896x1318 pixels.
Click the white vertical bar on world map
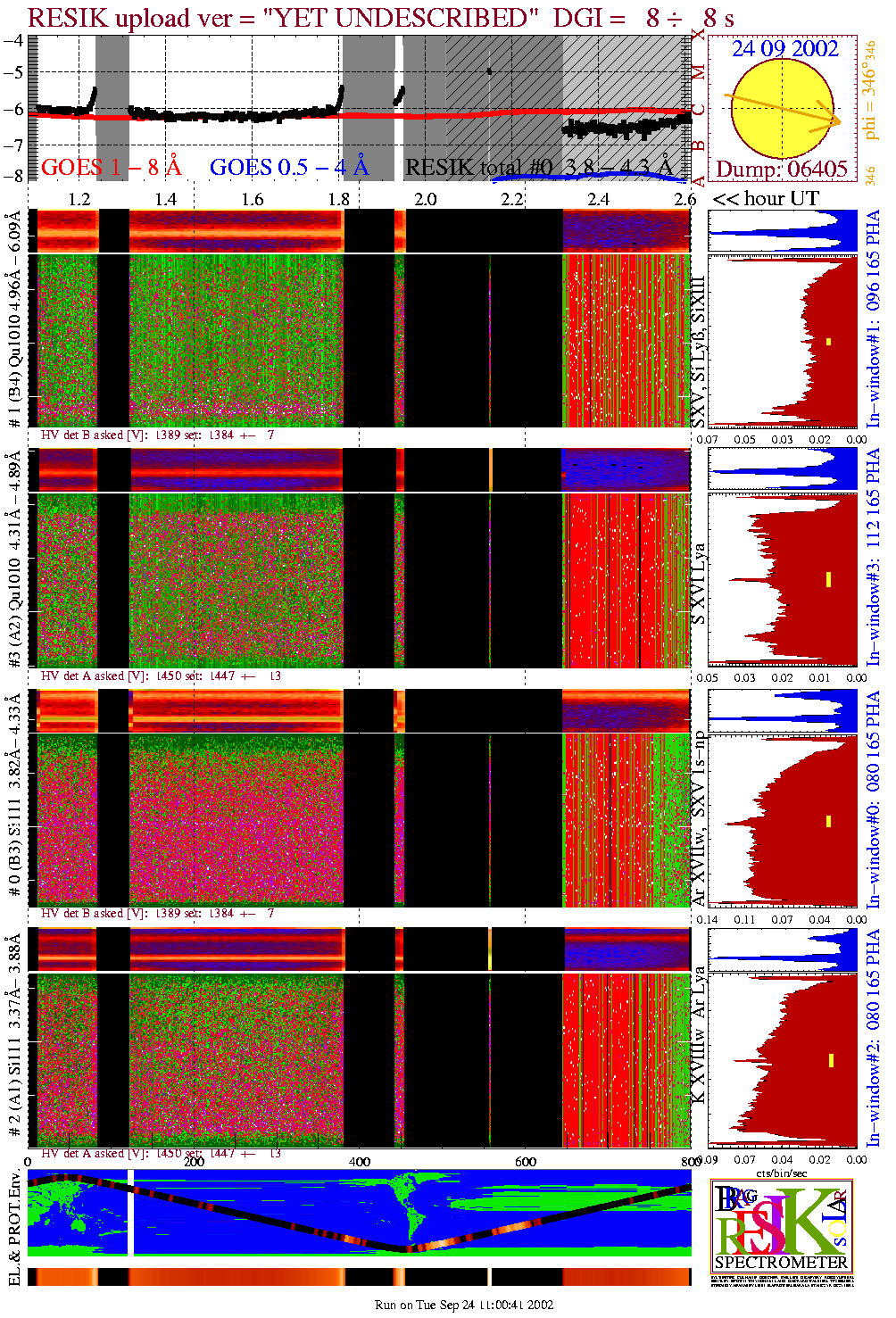point(133,1213)
